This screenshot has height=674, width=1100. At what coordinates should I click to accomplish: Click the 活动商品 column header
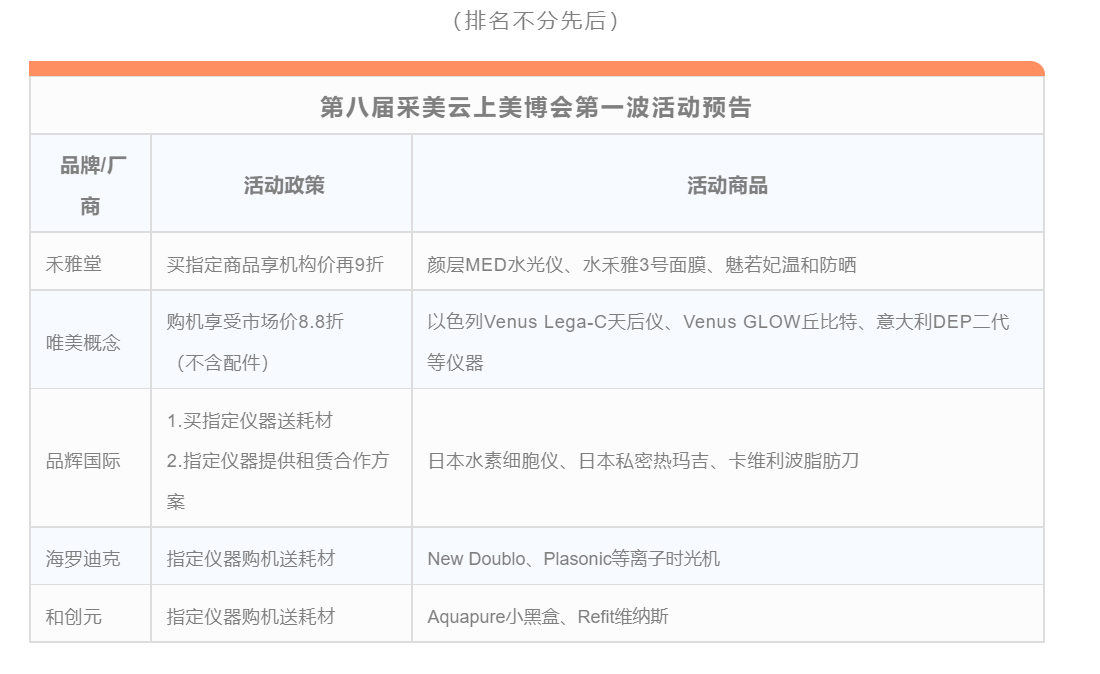click(727, 185)
